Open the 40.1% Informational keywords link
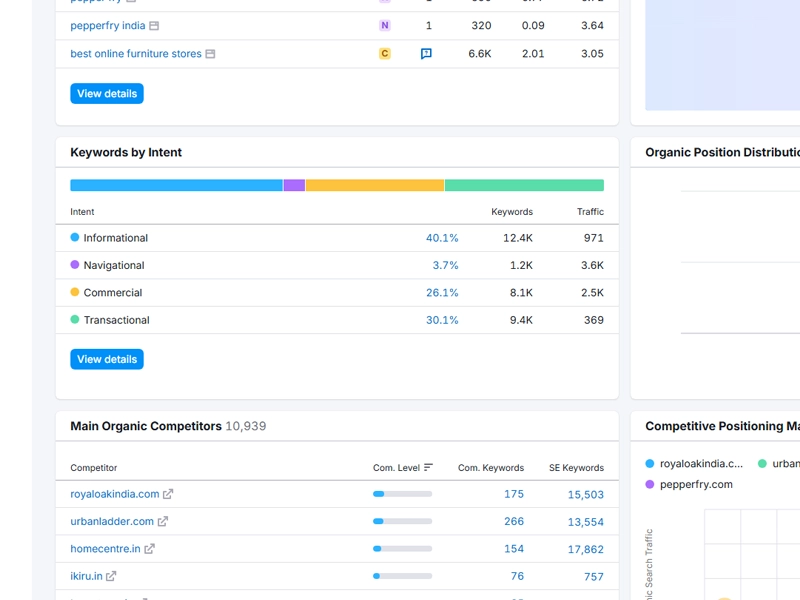Screen dimensions: 800x600 pos(443,238)
